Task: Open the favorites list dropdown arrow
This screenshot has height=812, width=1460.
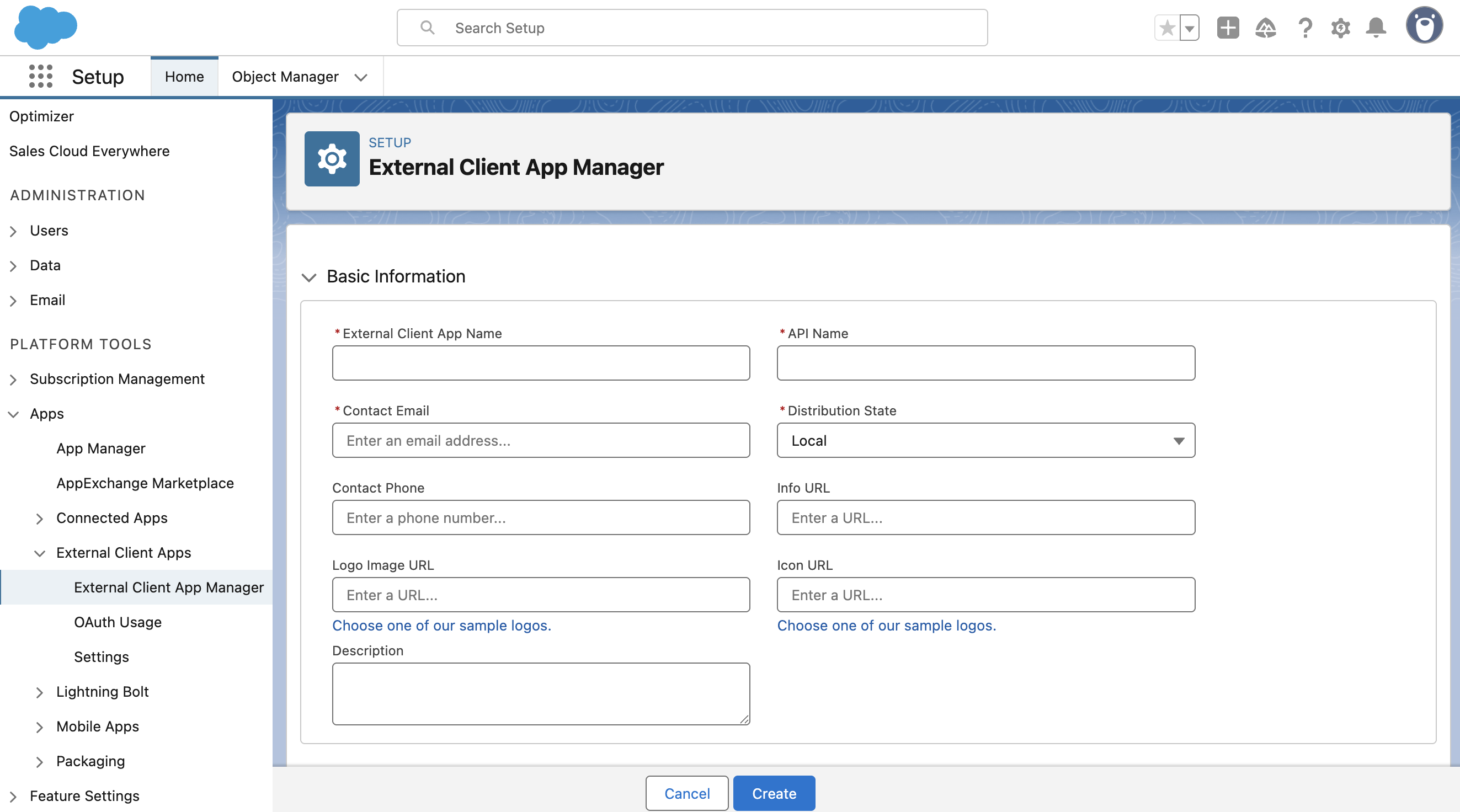Action: point(1190,28)
